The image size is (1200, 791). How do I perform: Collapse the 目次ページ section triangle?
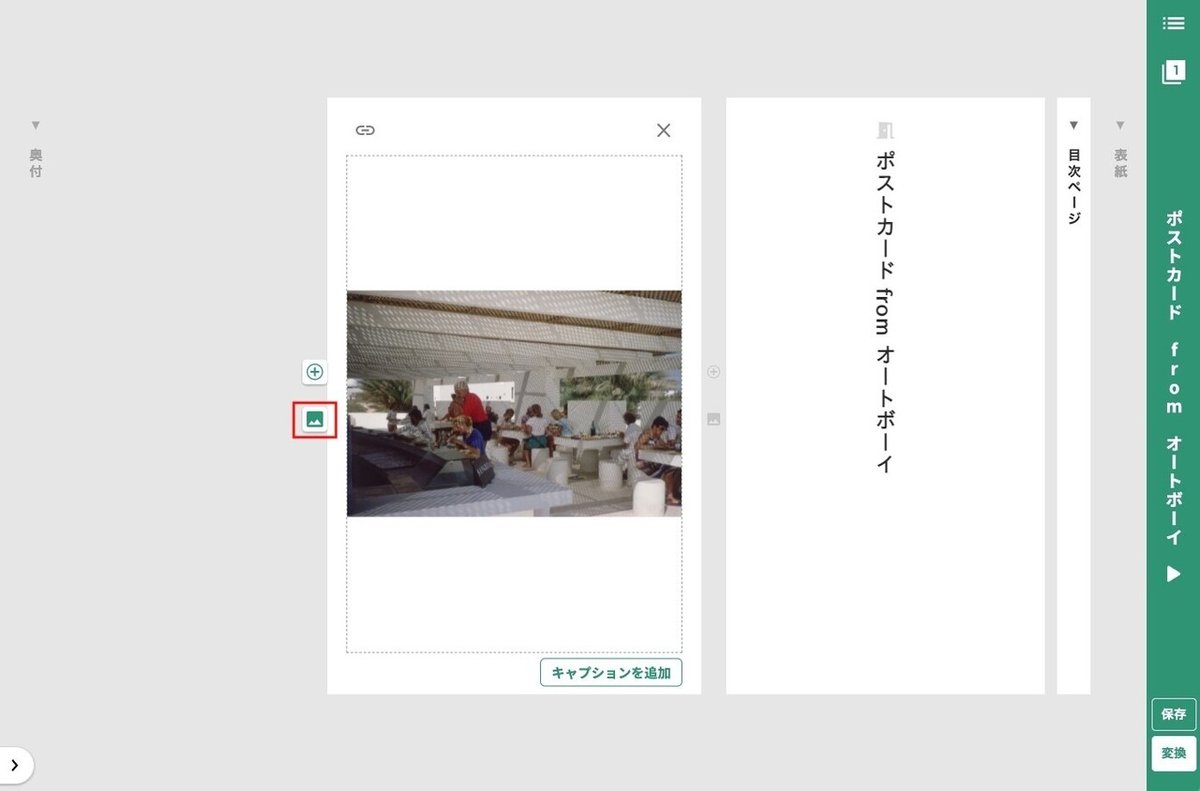[1073, 125]
